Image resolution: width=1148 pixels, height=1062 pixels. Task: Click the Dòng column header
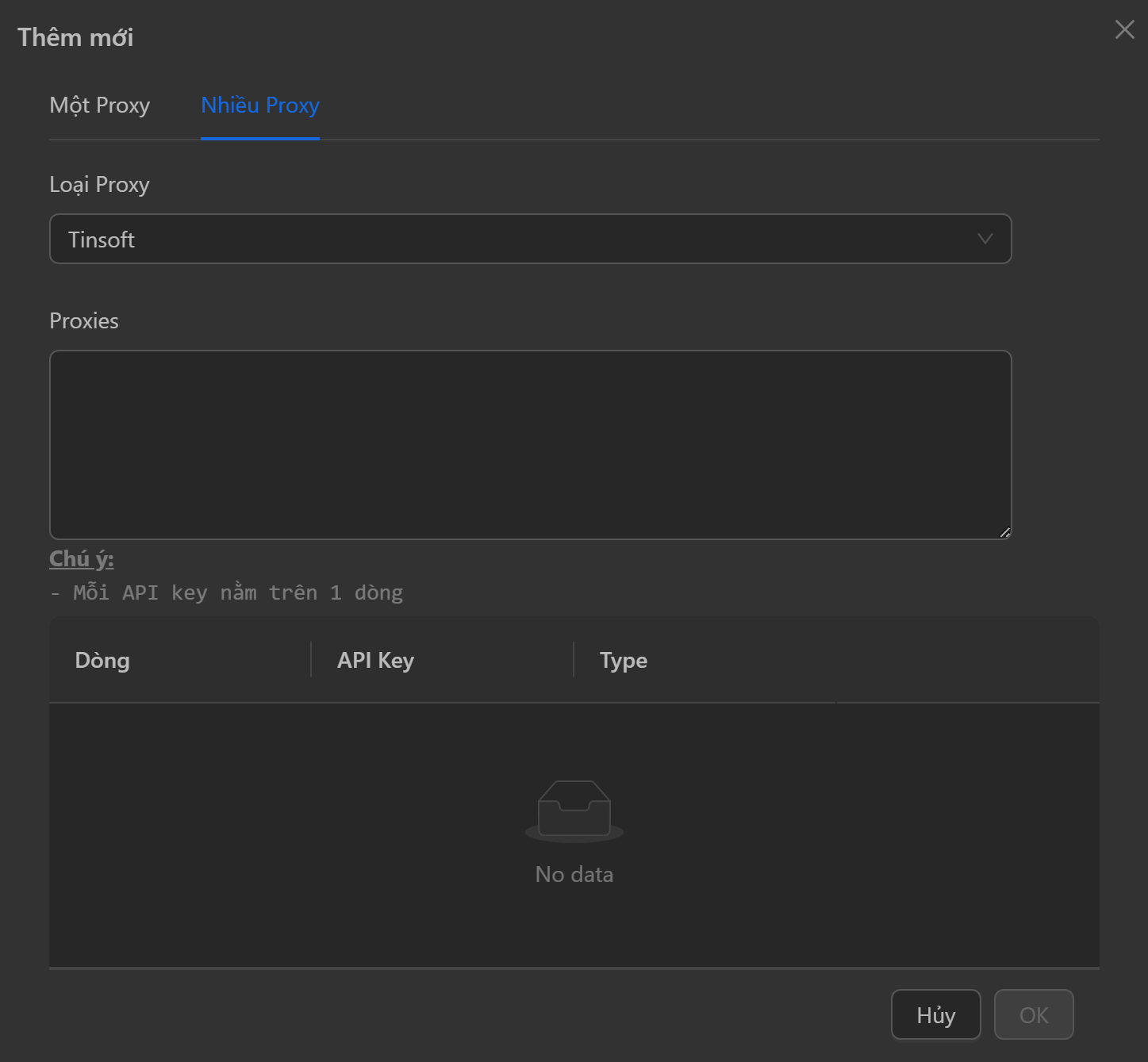(102, 660)
